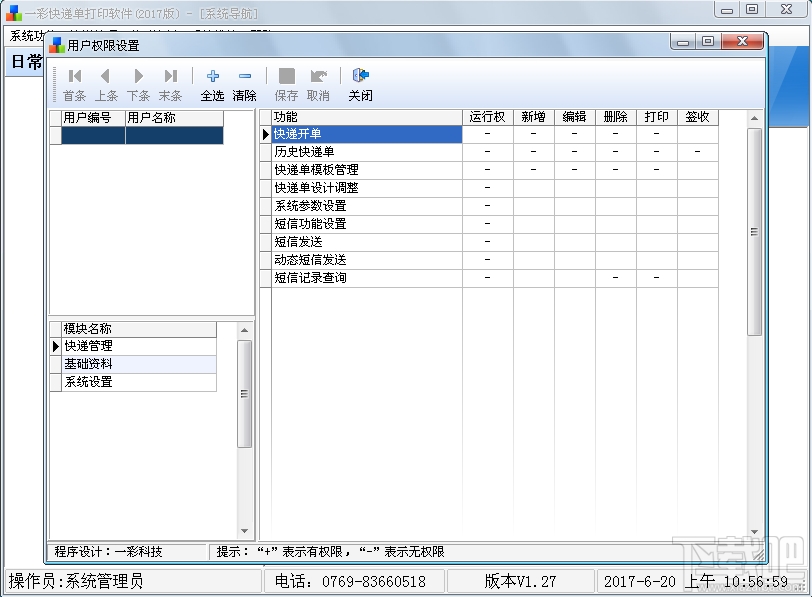The height and width of the screenshot is (597, 812).
Task: Select the 动态短信发送 function row
Action: [367, 260]
